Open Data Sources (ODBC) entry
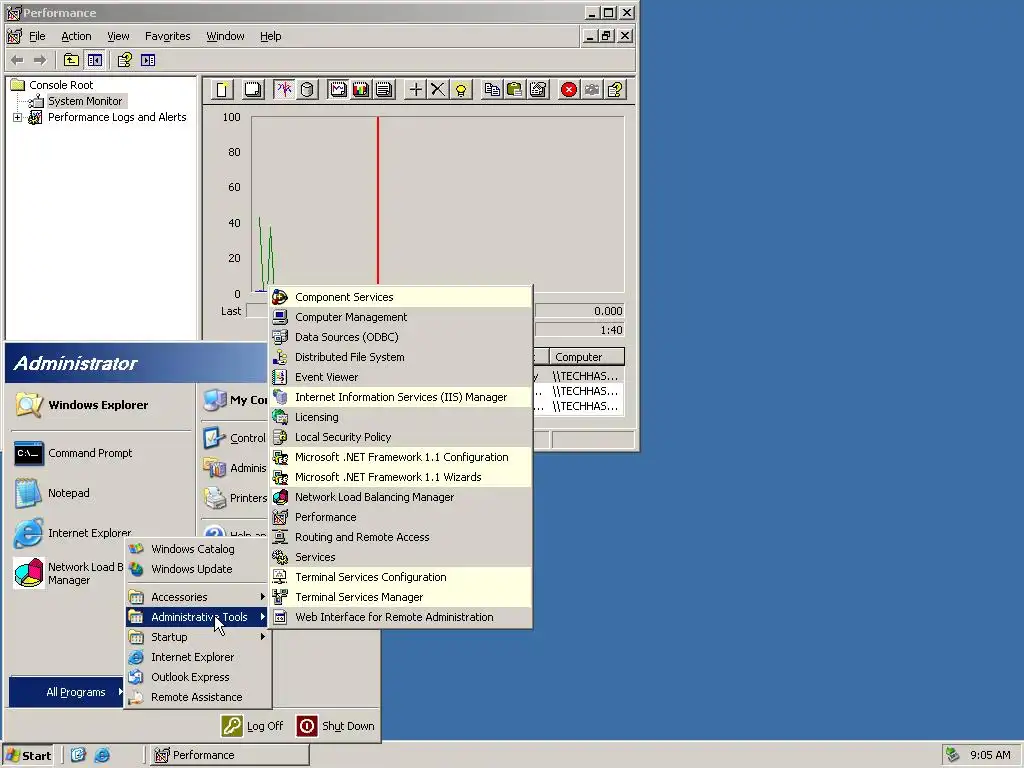Image resolution: width=1024 pixels, height=768 pixels. click(400, 337)
